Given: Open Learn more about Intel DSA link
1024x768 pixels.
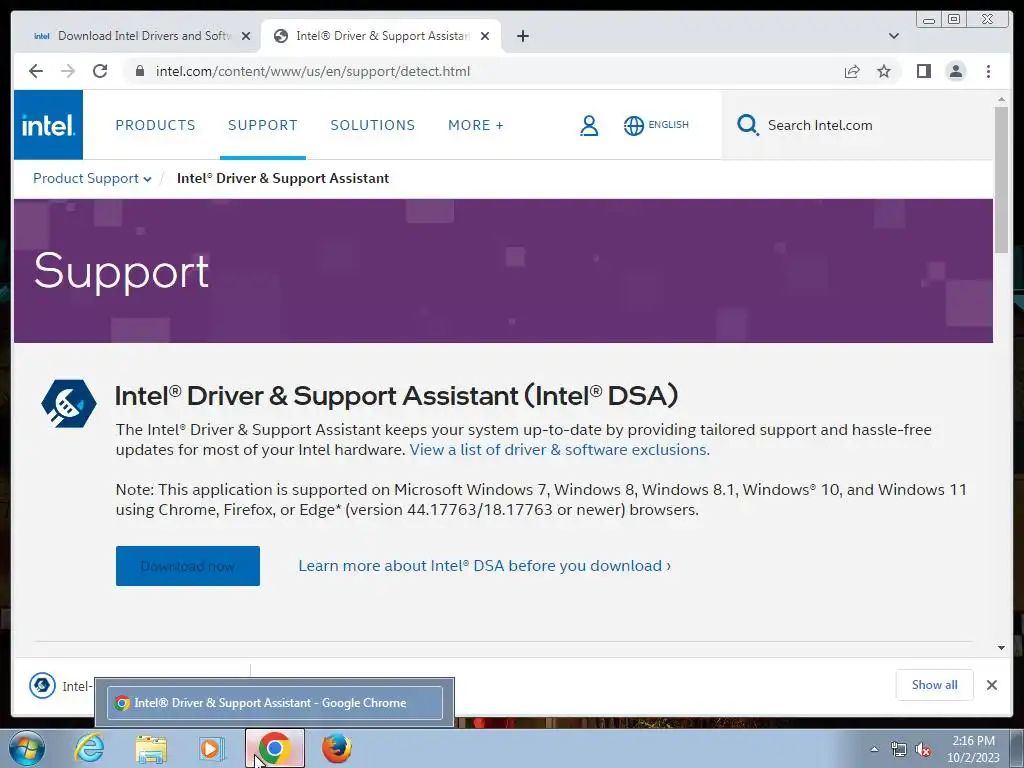Looking at the screenshot, I should [485, 566].
